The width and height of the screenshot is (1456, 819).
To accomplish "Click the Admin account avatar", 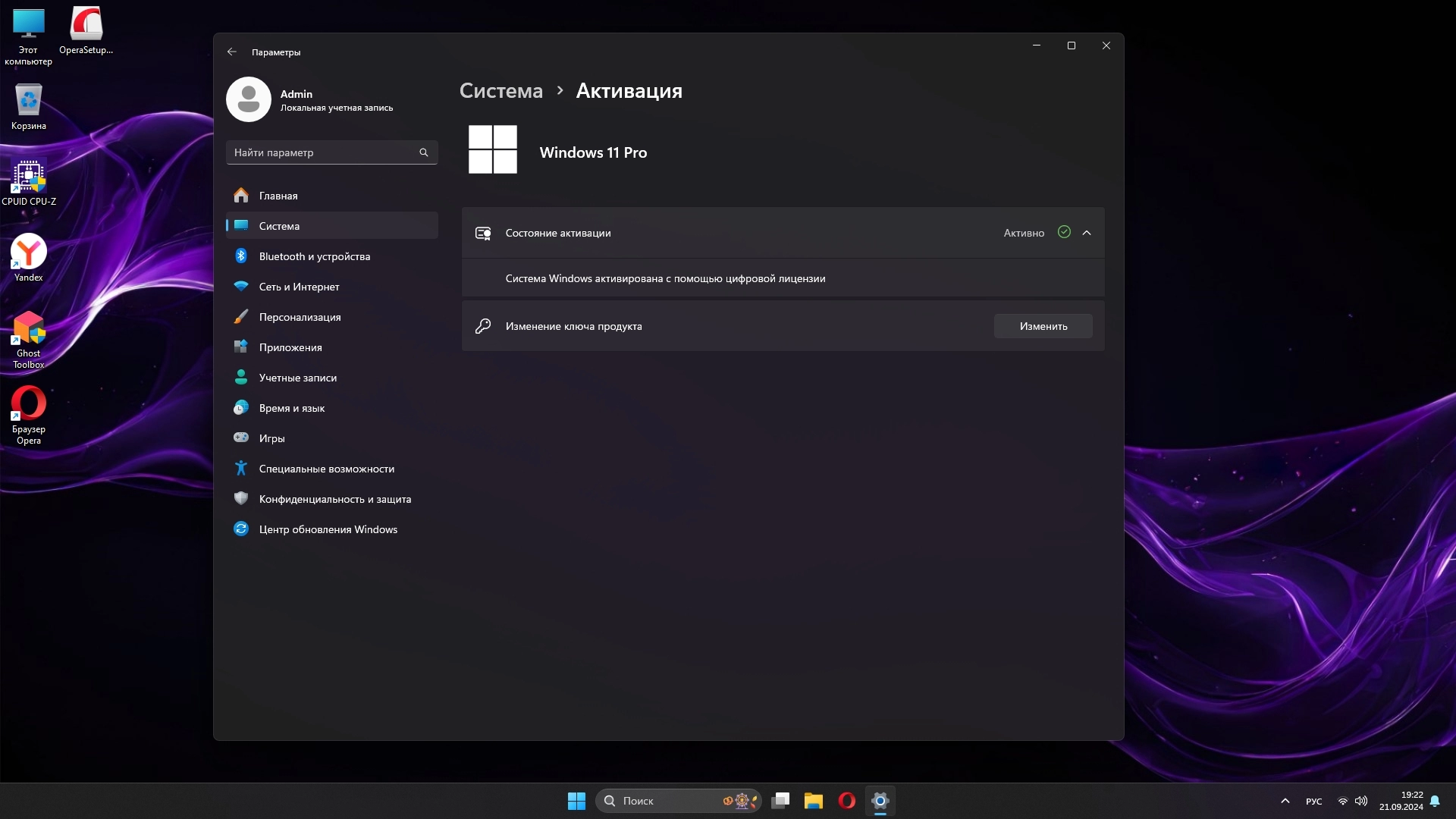I will point(249,99).
